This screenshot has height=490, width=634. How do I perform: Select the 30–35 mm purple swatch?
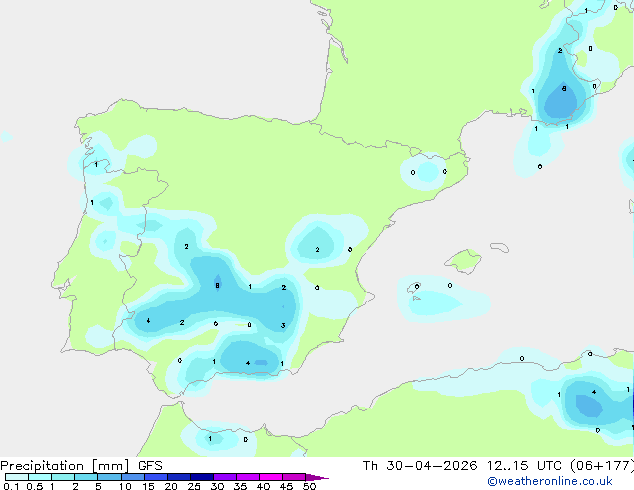(x=224, y=477)
